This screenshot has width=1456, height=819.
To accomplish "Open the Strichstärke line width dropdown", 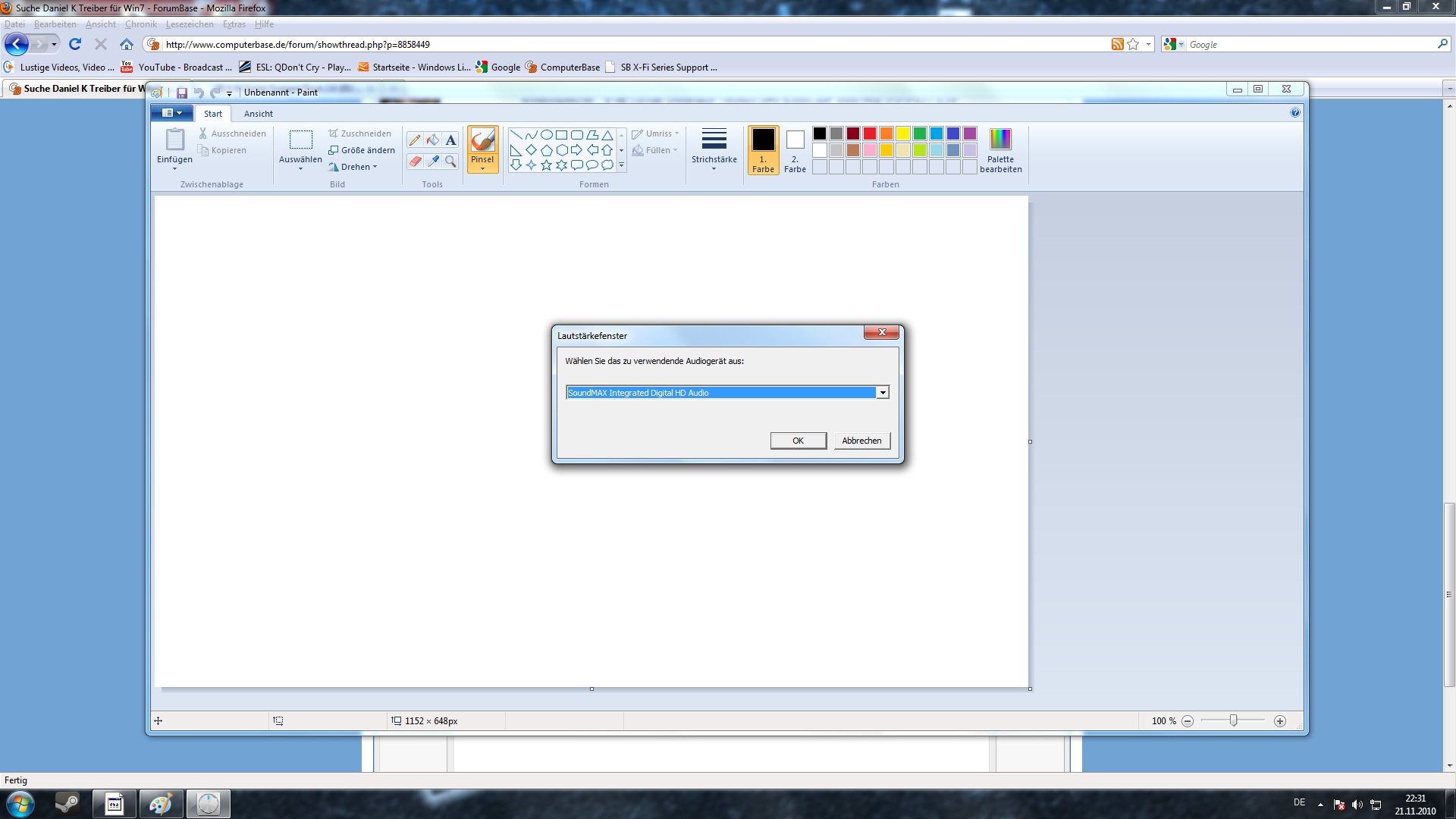I will (714, 149).
